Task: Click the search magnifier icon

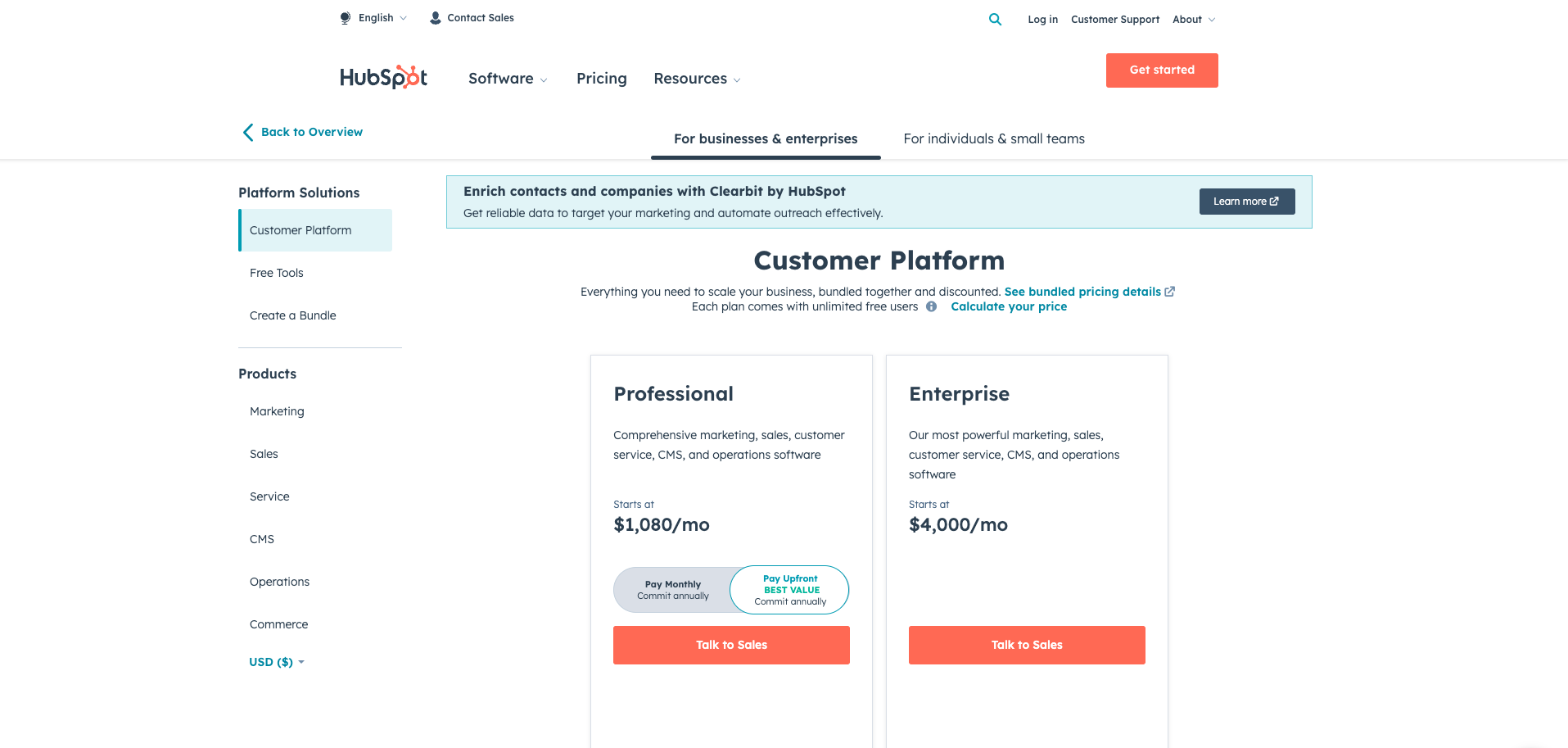Action: coord(995,19)
